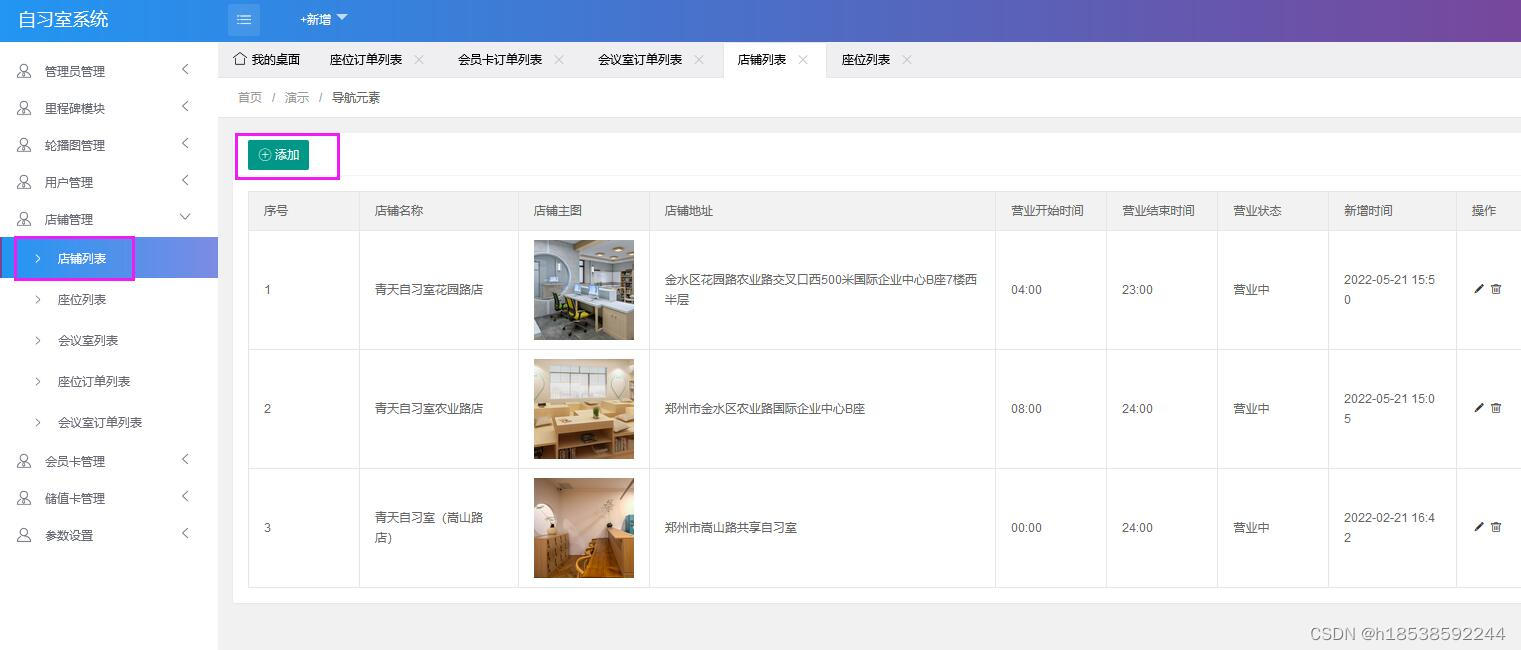This screenshot has height=650, width=1521.
Task: Close the 会议室订单列表 tab
Action: coord(699,59)
